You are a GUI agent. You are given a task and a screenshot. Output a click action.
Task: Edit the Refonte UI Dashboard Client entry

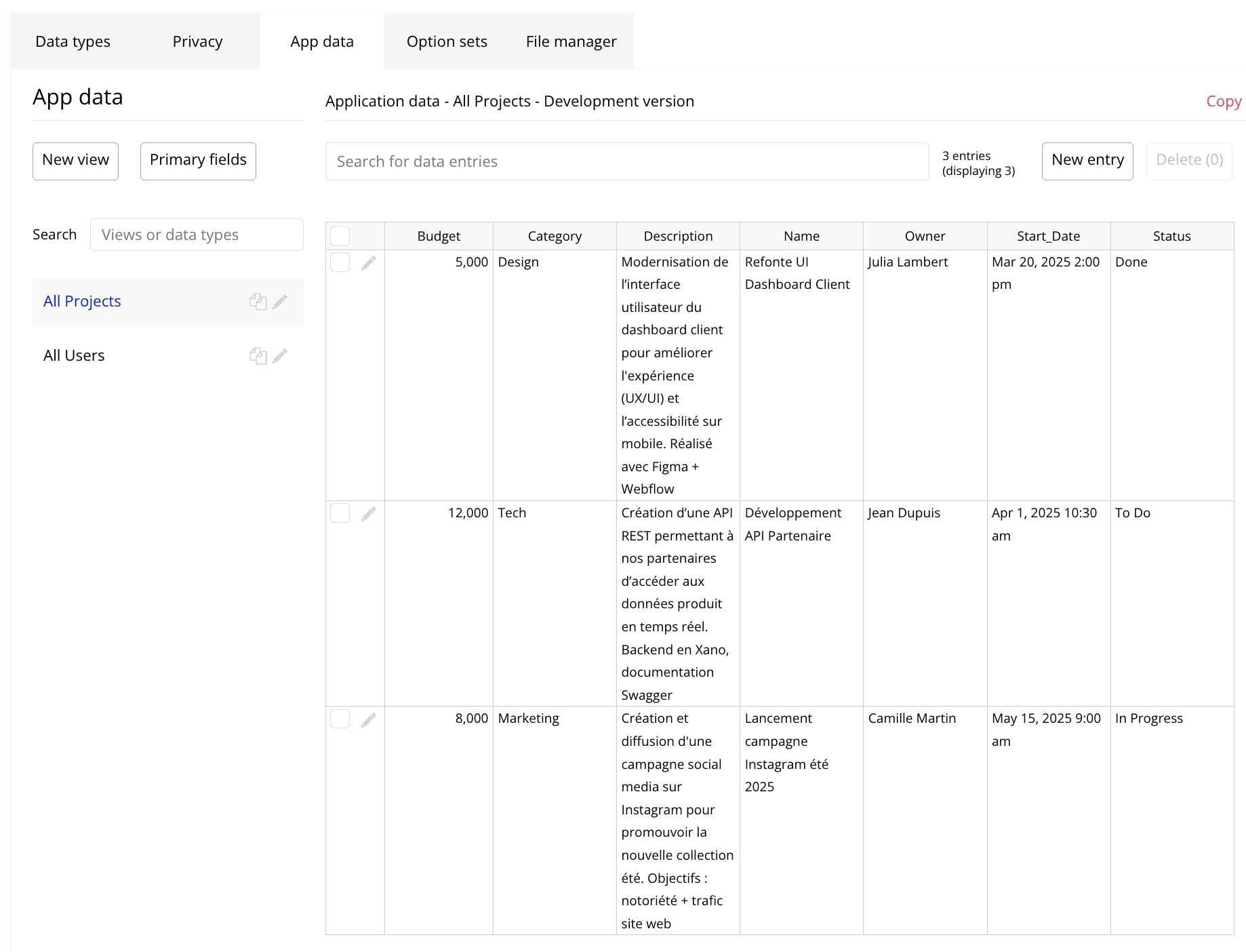(x=368, y=263)
